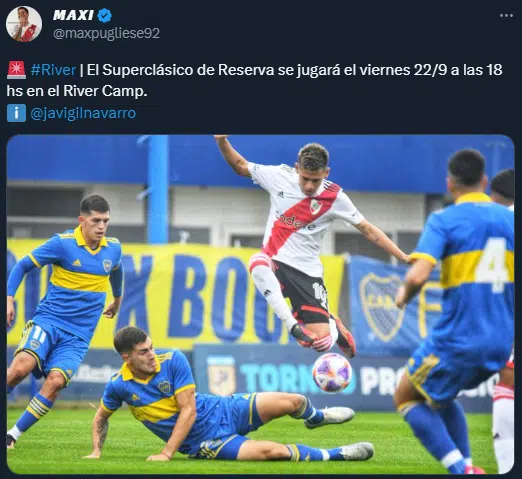Open the three-dot more options menu

[506, 15]
